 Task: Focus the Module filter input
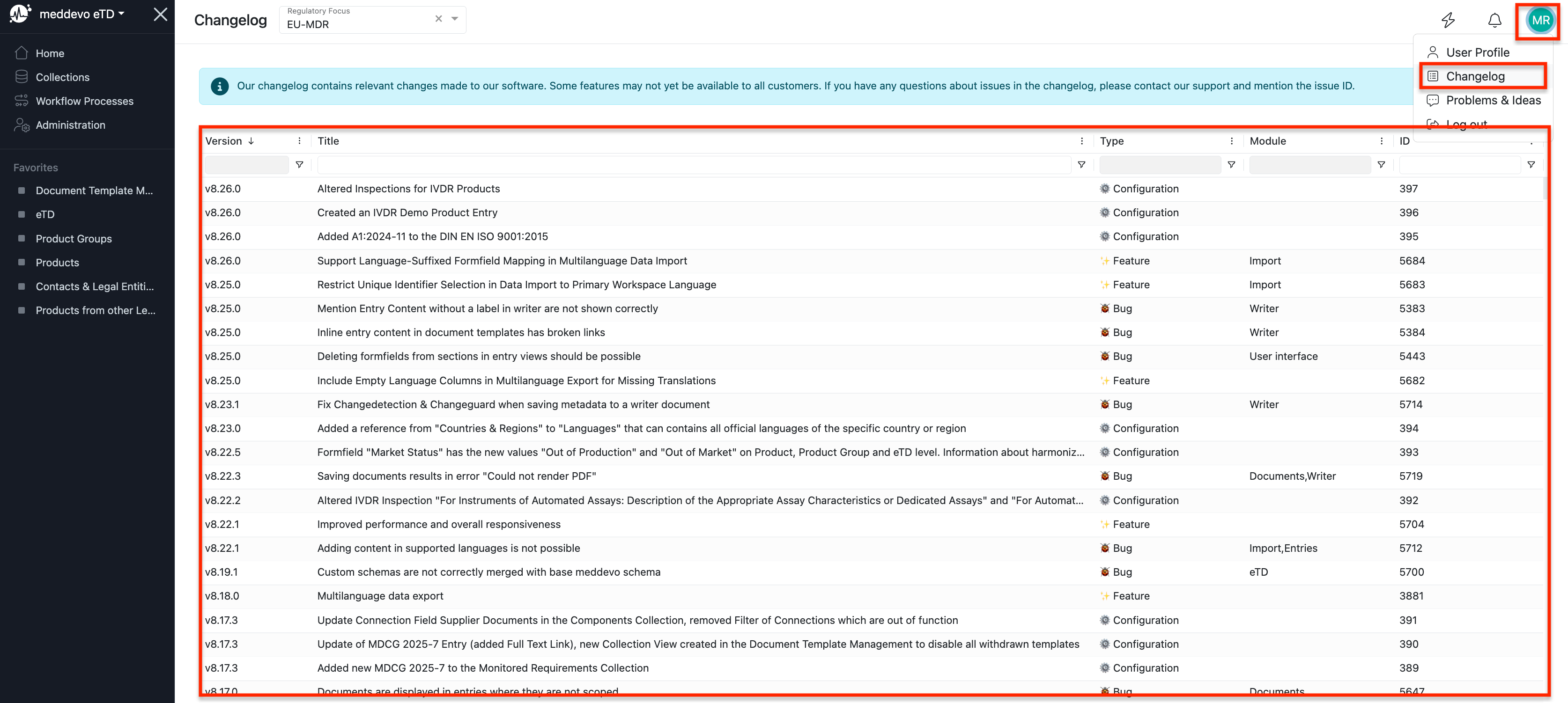[x=1309, y=165]
